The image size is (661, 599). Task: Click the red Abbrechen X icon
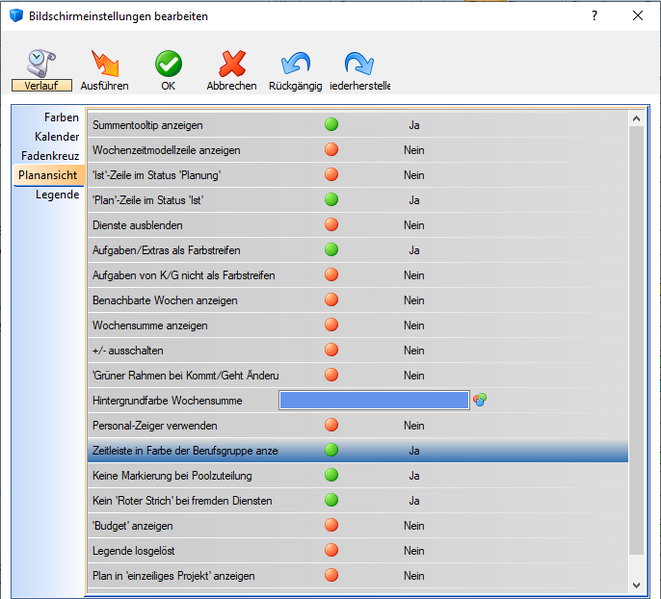(232, 64)
